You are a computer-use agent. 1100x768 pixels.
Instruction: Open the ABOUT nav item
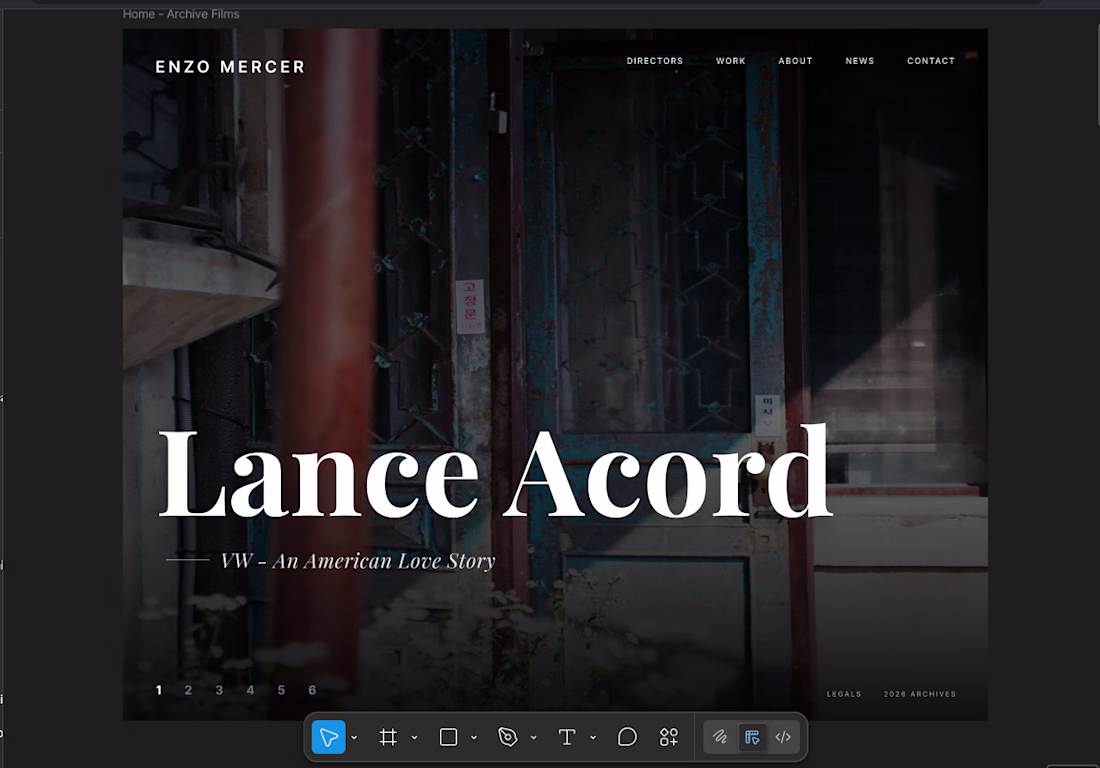click(795, 61)
